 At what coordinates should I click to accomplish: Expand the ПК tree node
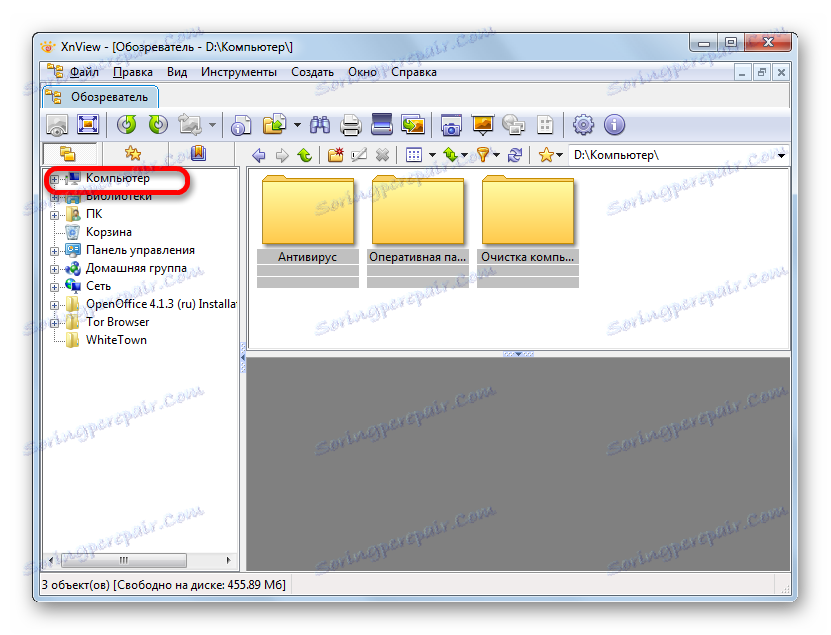[54, 215]
